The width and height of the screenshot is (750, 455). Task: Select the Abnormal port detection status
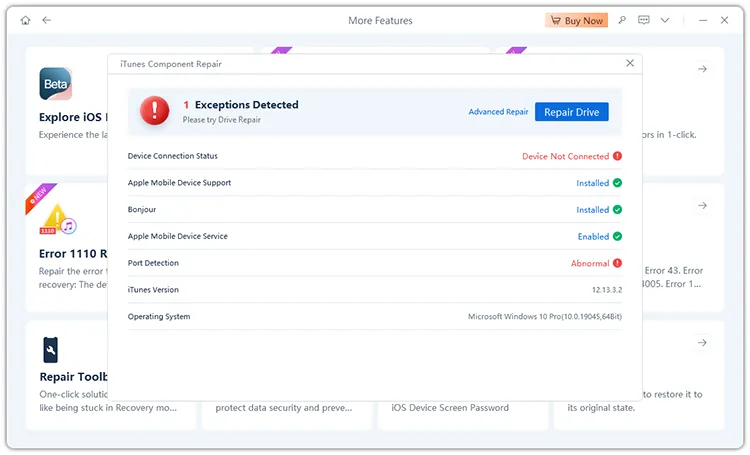tap(590, 264)
